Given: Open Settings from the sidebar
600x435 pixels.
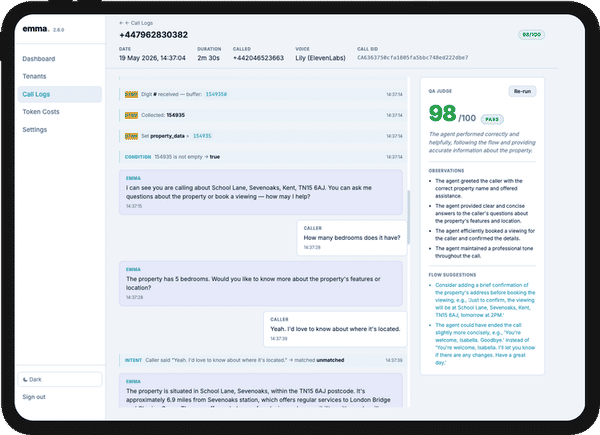Looking at the screenshot, I should (34, 130).
